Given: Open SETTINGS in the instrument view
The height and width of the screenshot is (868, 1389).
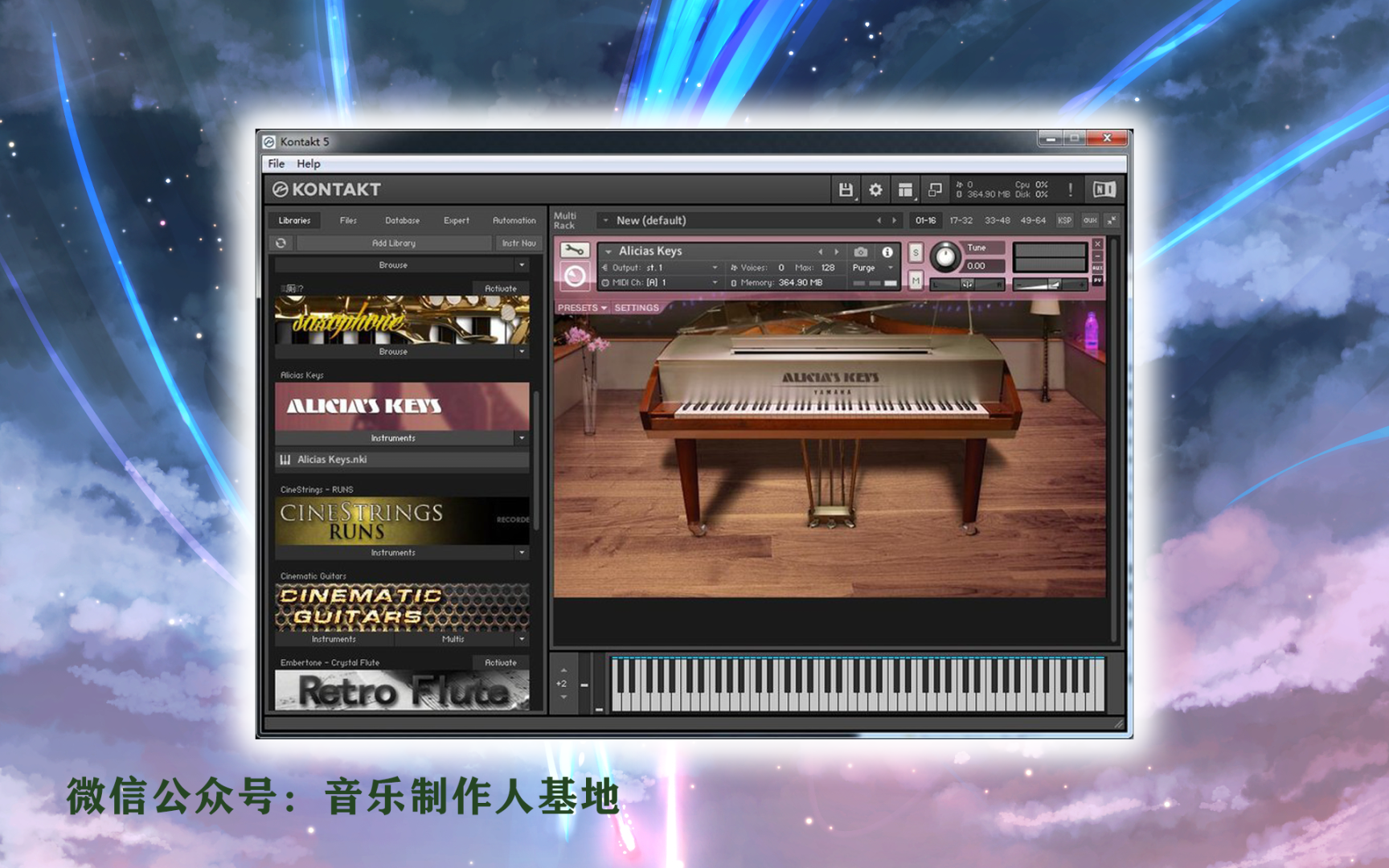Looking at the screenshot, I should pyautogui.click(x=636, y=308).
